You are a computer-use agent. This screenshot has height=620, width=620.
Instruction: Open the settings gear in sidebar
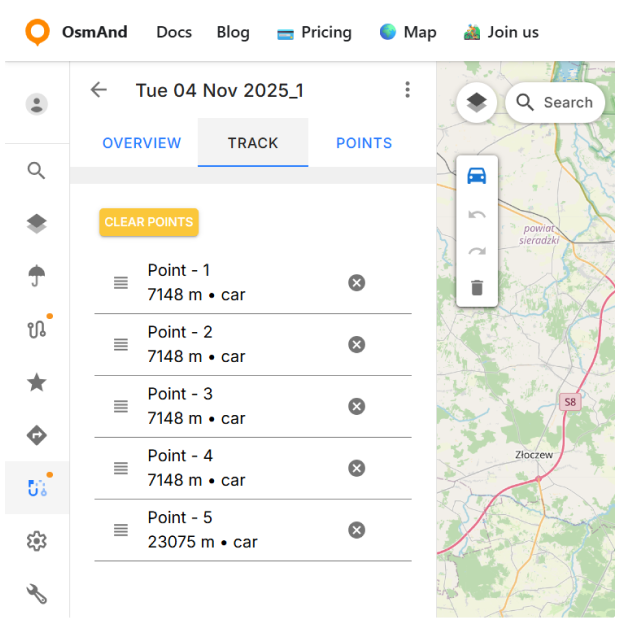37,541
